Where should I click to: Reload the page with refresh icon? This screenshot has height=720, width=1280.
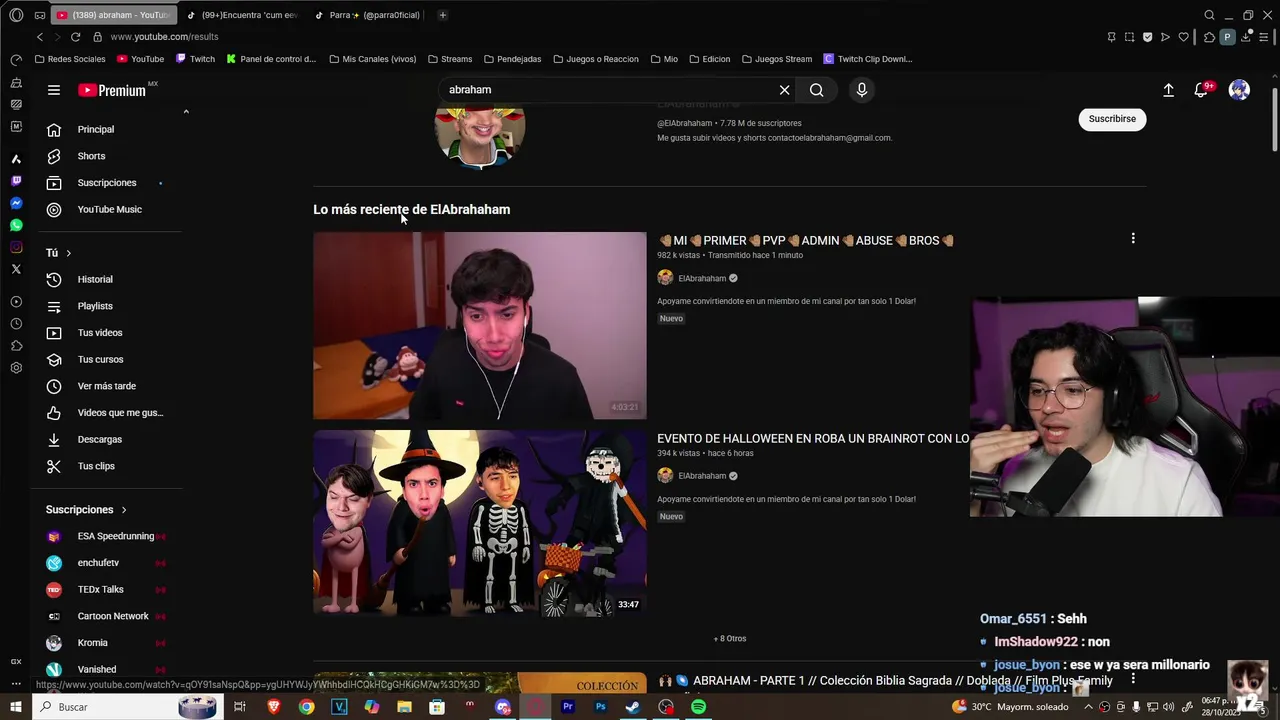coord(75,37)
